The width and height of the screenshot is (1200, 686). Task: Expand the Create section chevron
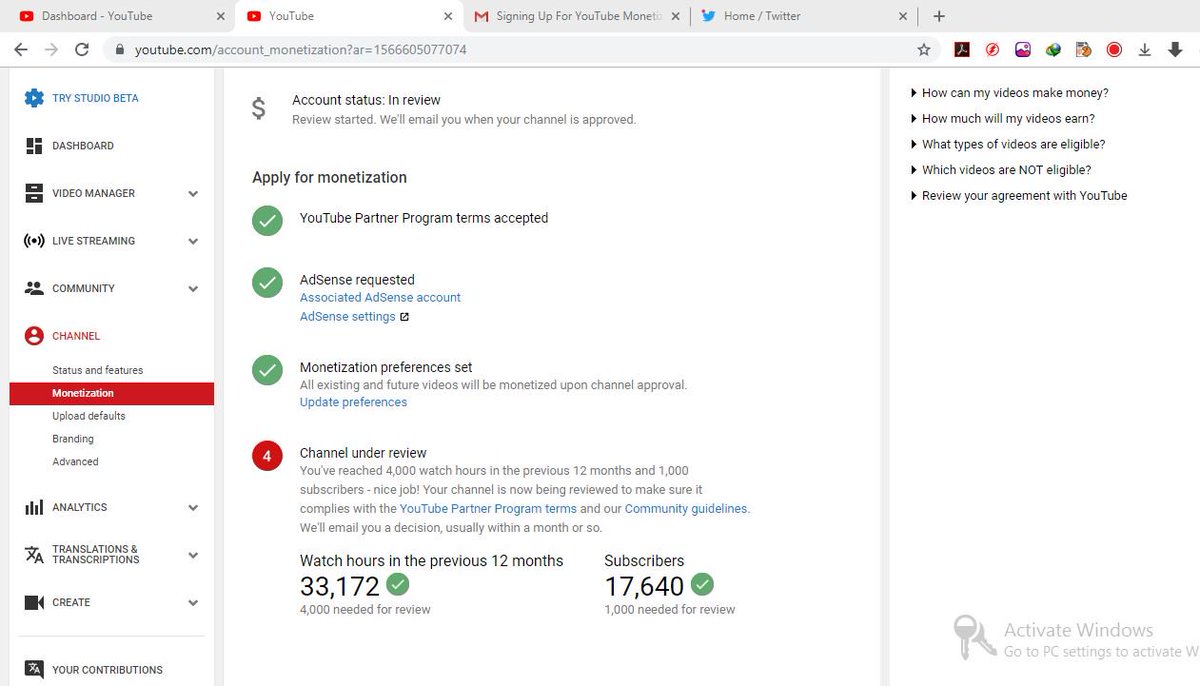193,603
